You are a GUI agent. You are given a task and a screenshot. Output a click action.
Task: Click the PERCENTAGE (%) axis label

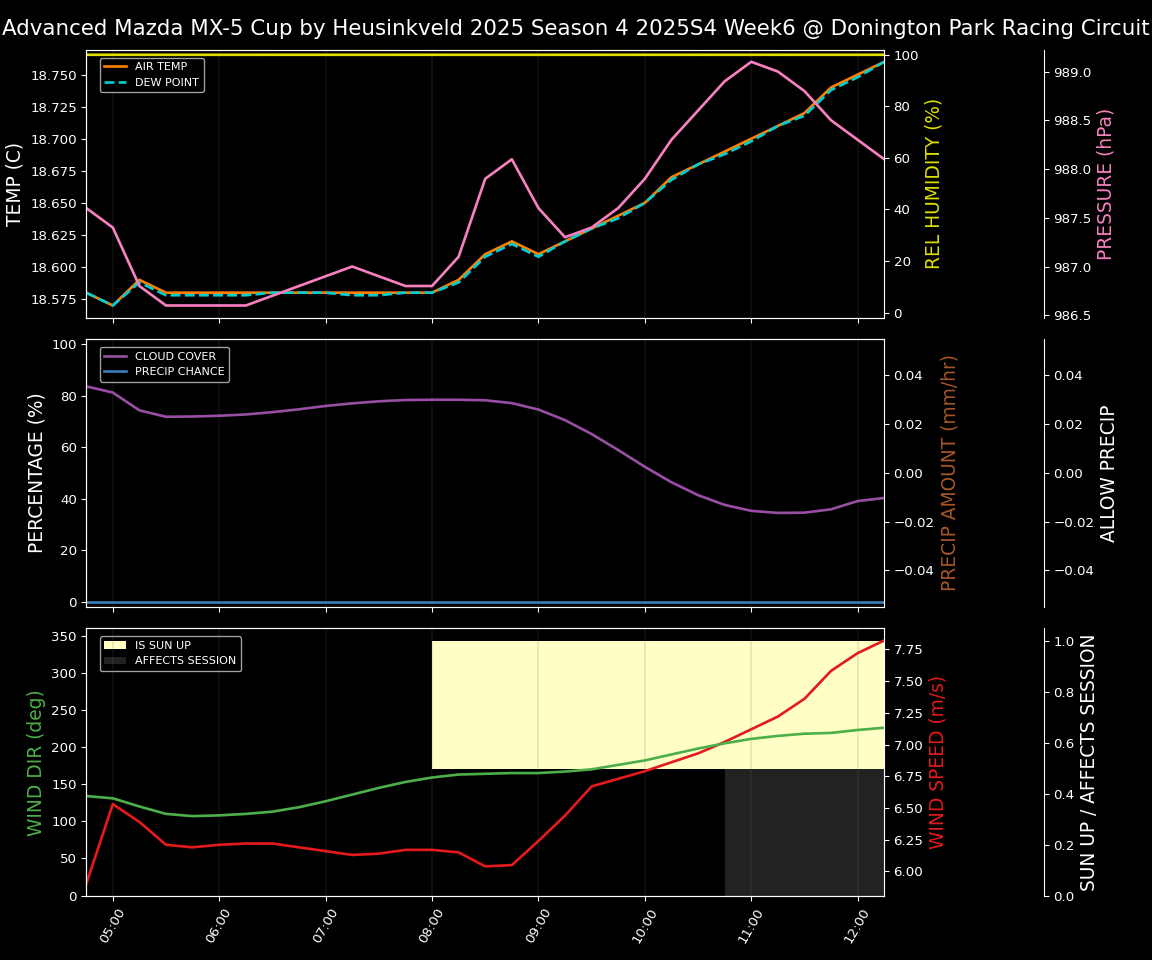[37, 473]
